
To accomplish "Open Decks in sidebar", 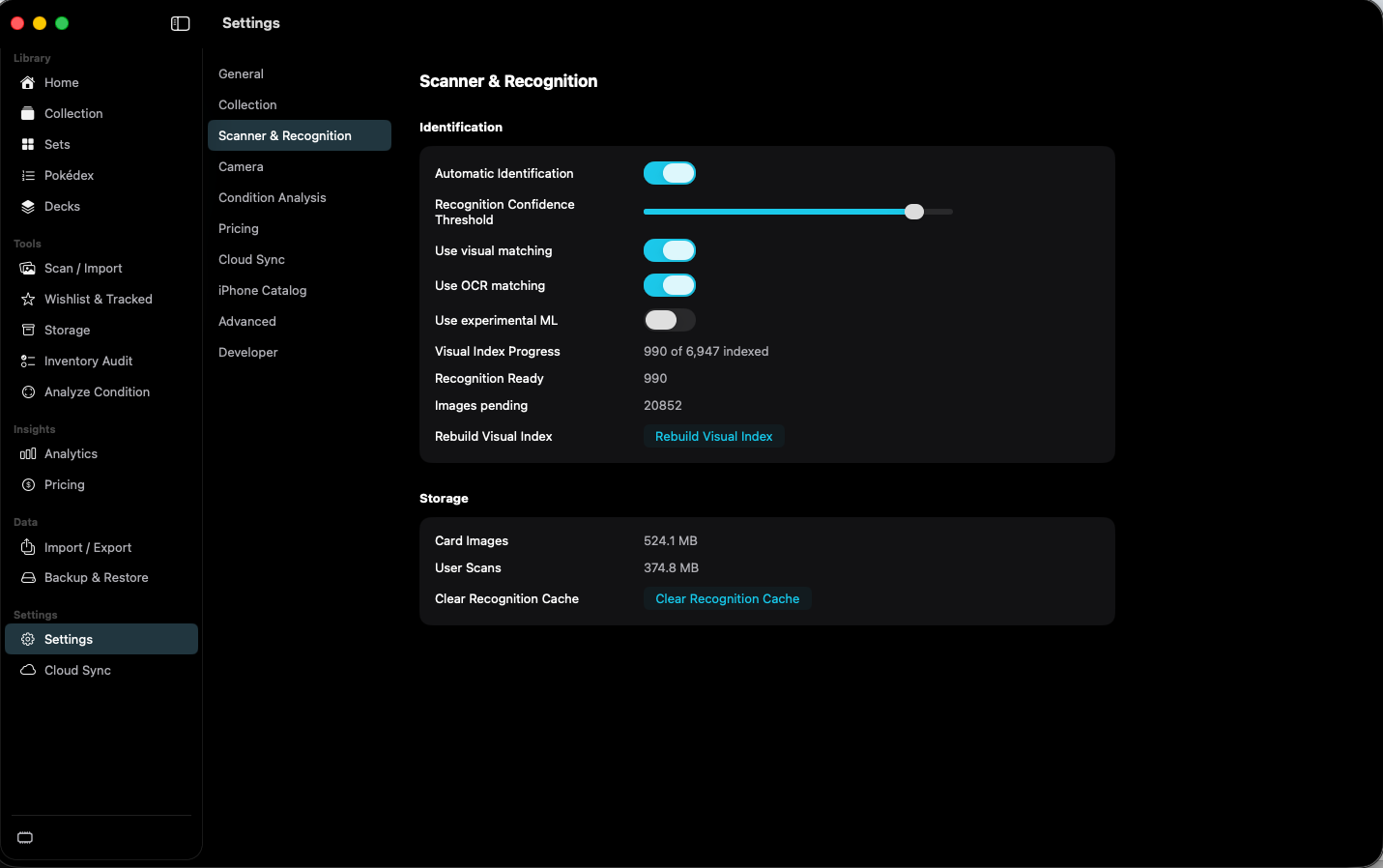I will 101,206.
